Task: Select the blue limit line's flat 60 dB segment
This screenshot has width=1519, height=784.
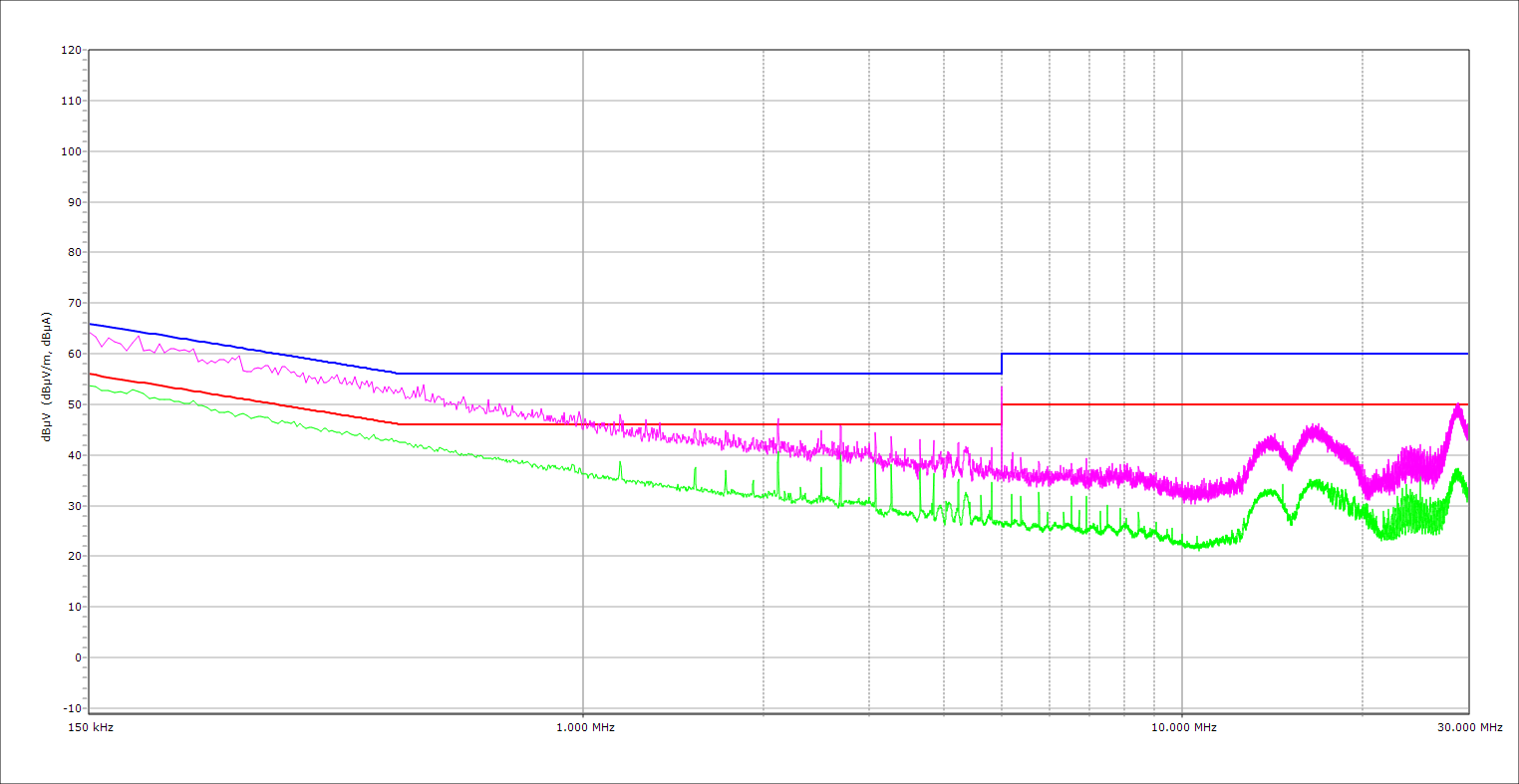Action: pos(1236,354)
